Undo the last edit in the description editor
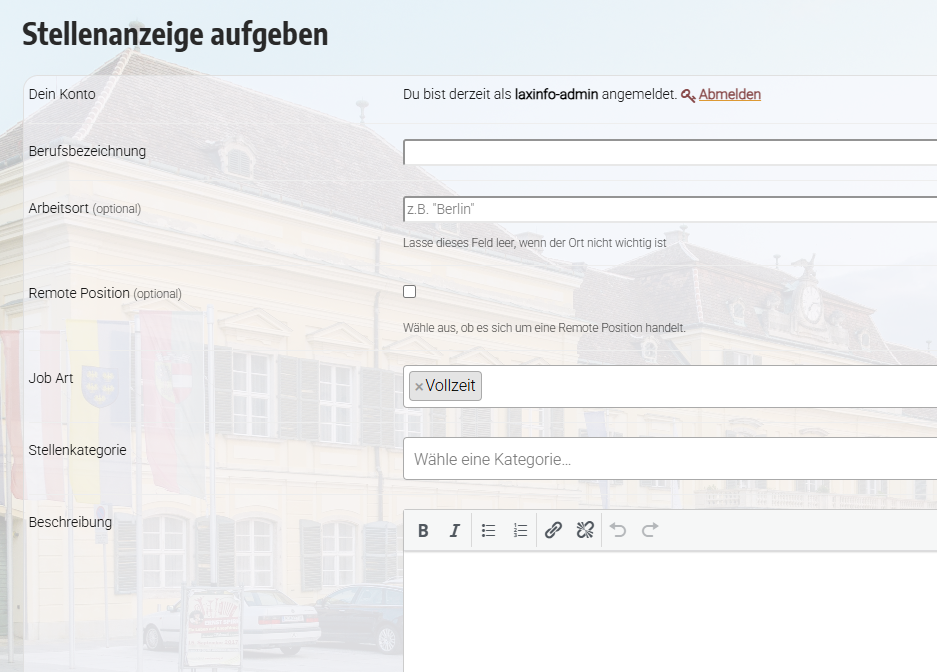The width and height of the screenshot is (937, 672). 618,531
